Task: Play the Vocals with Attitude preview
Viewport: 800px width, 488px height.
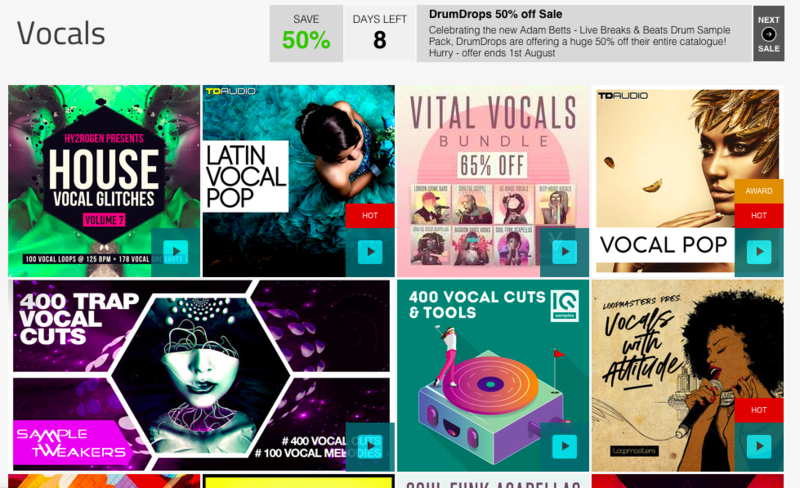Action: [759, 447]
